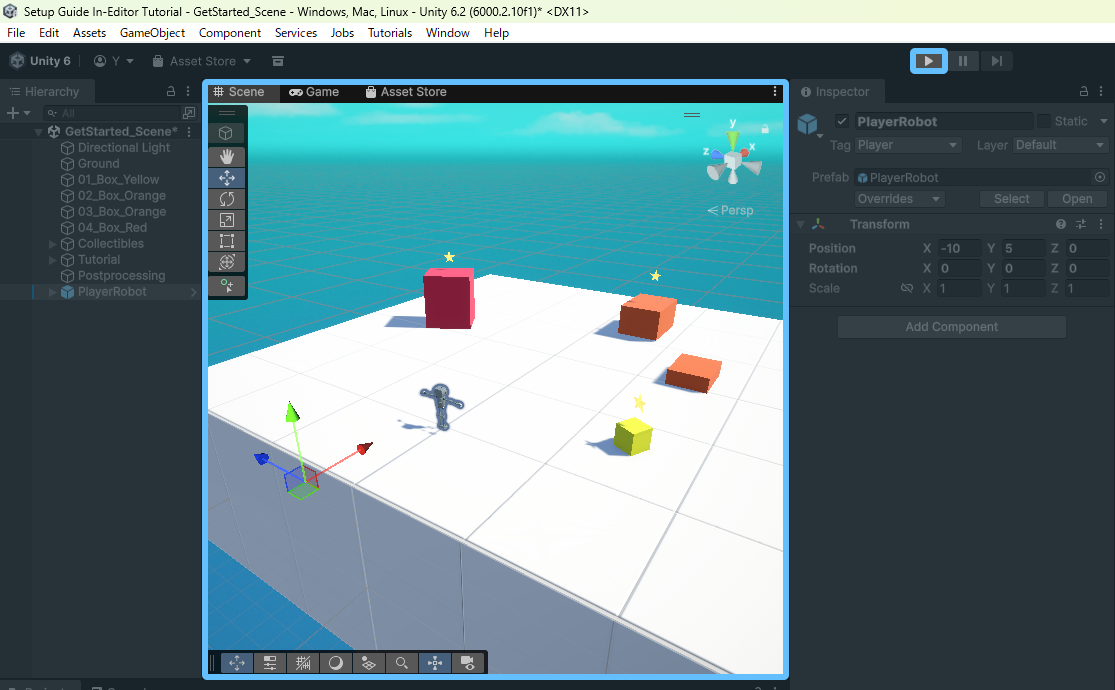
Task: Open draw mode shading icon in bottom bar
Action: pyautogui.click(x=336, y=663)
